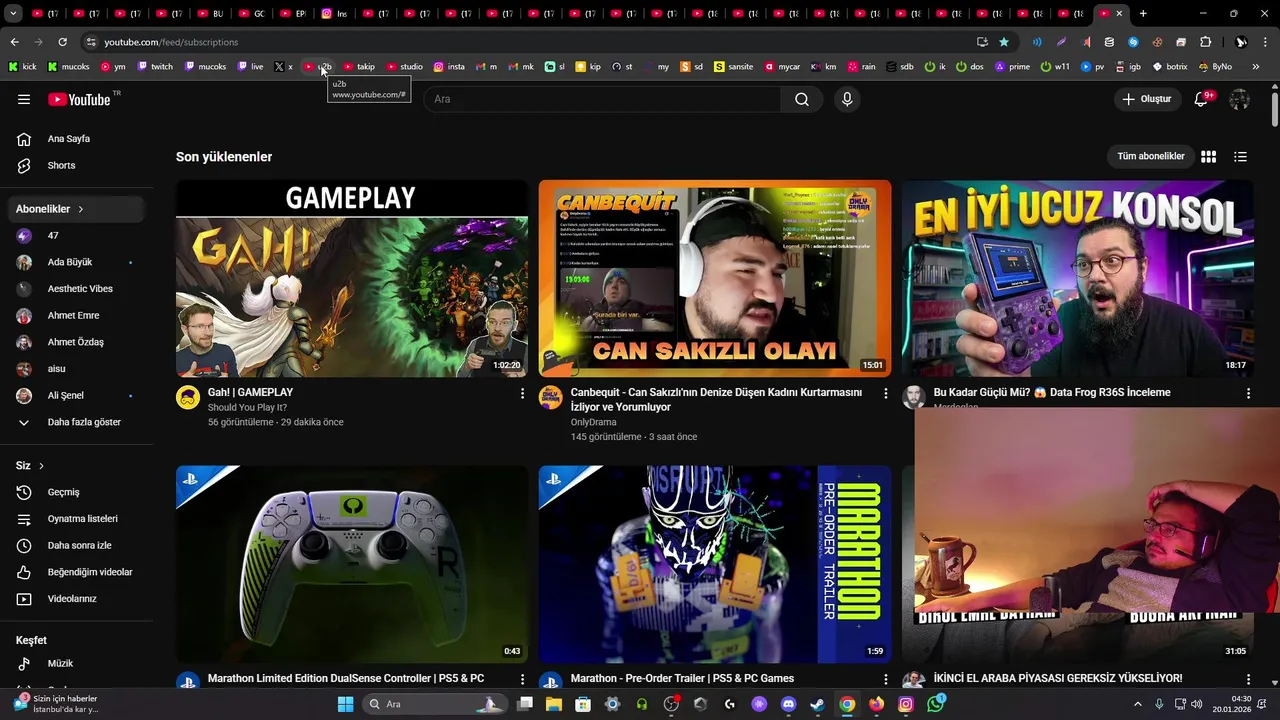This screenshot has height=720, width=1280.
Task: Open Aesthetic Vibes channel subscription
Action: click(77, 289)
